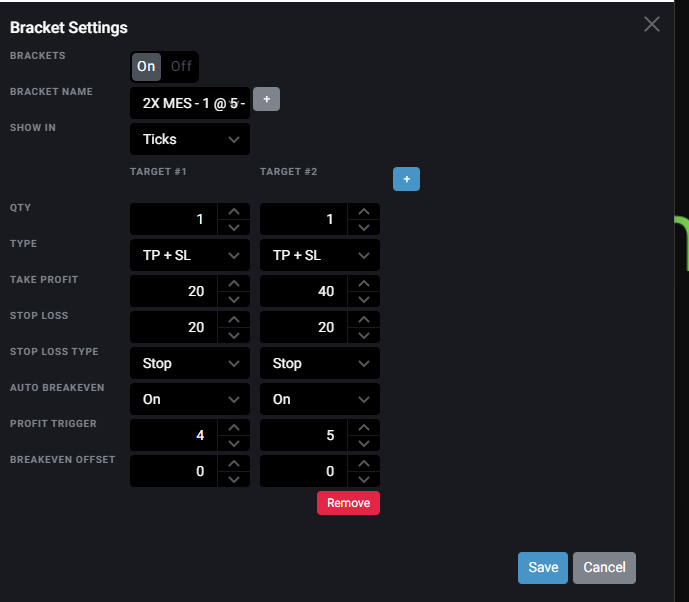Click Target #2 Breakeven Offset number field
Screen dimensions: 689x602
[304, 471]
